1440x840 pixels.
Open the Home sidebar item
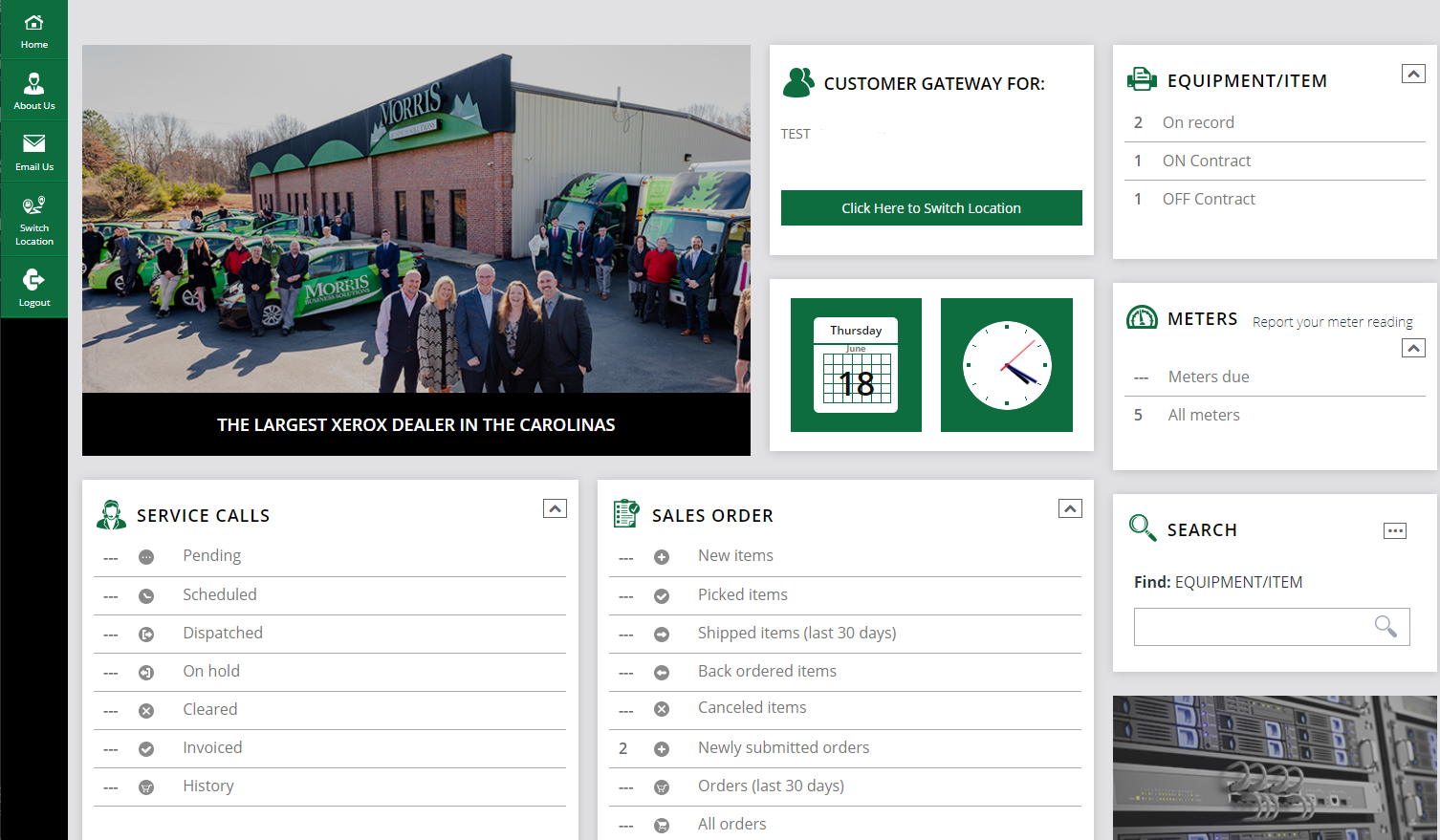pos(34,31)
